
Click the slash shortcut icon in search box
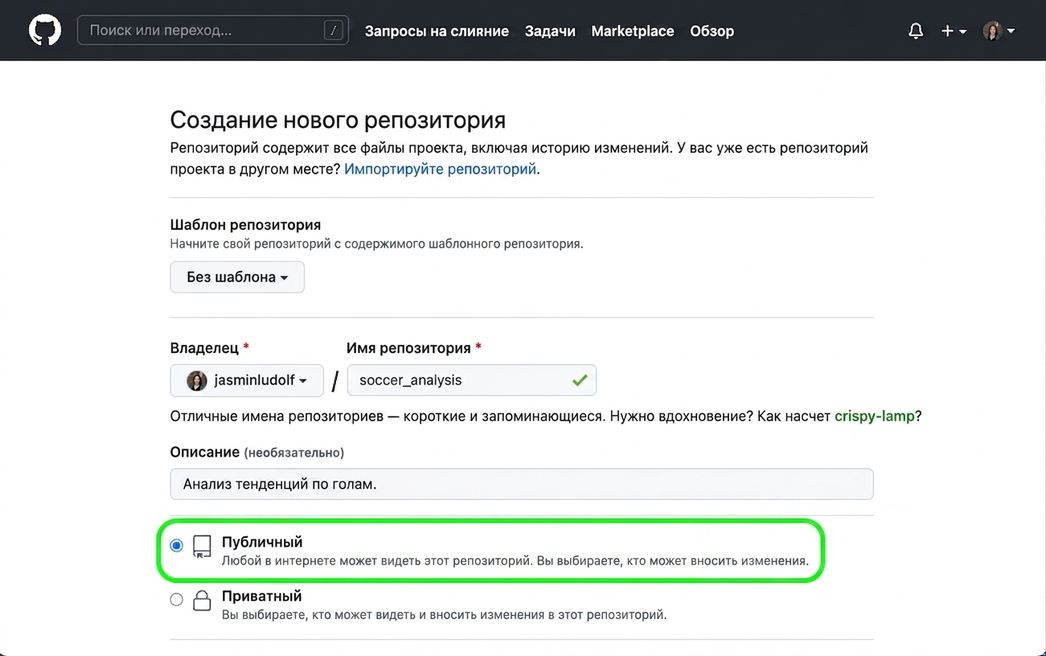tap(333, 30)
